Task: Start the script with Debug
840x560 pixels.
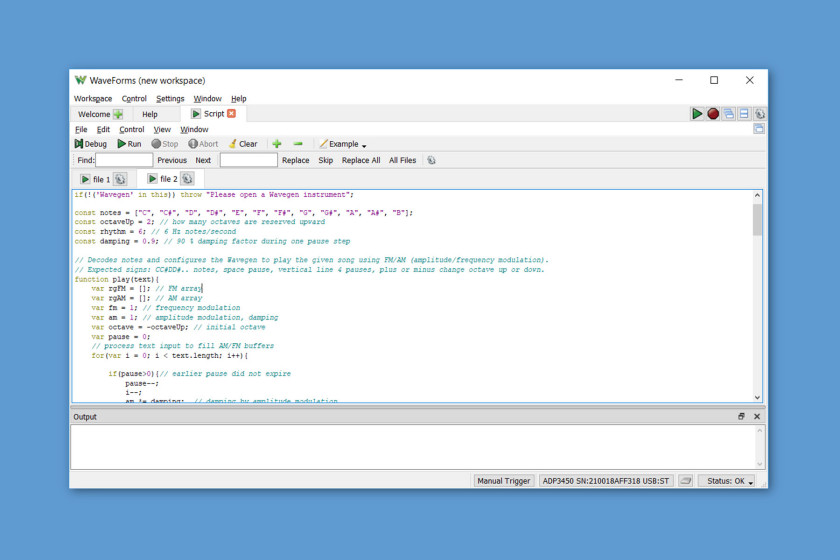Action: coord(91,144)
